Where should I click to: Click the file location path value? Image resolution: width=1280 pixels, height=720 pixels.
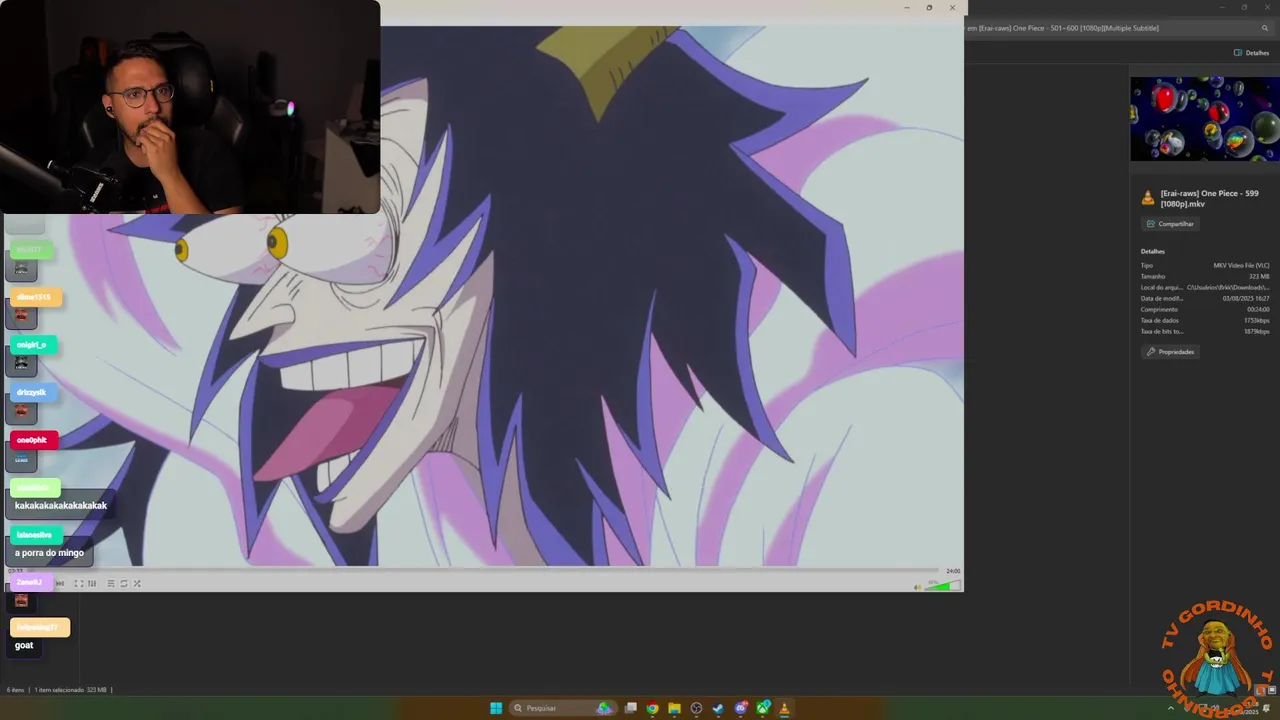pos(1228,287)
